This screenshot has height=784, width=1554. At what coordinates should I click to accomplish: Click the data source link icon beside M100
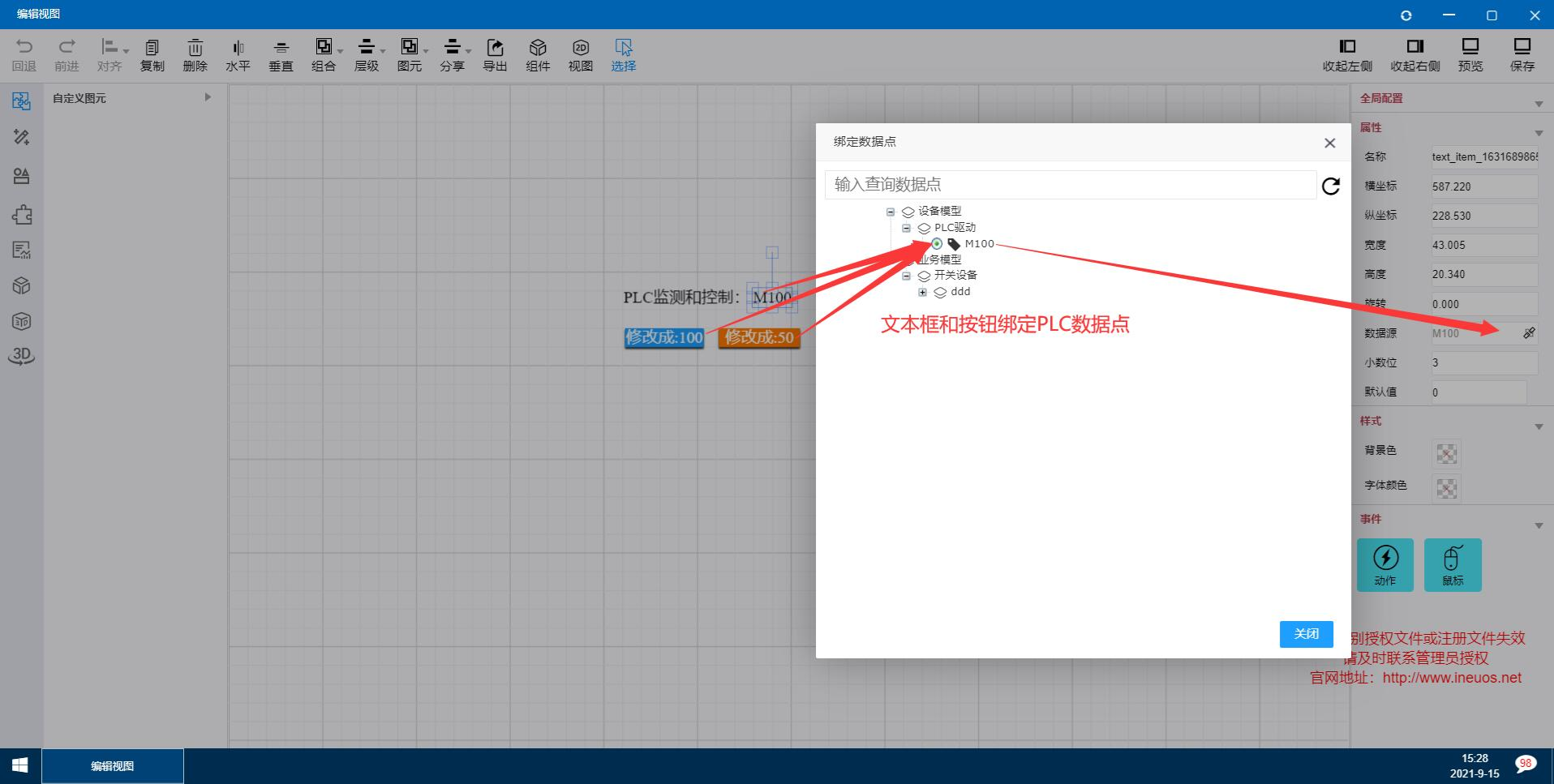[1529, 333]
